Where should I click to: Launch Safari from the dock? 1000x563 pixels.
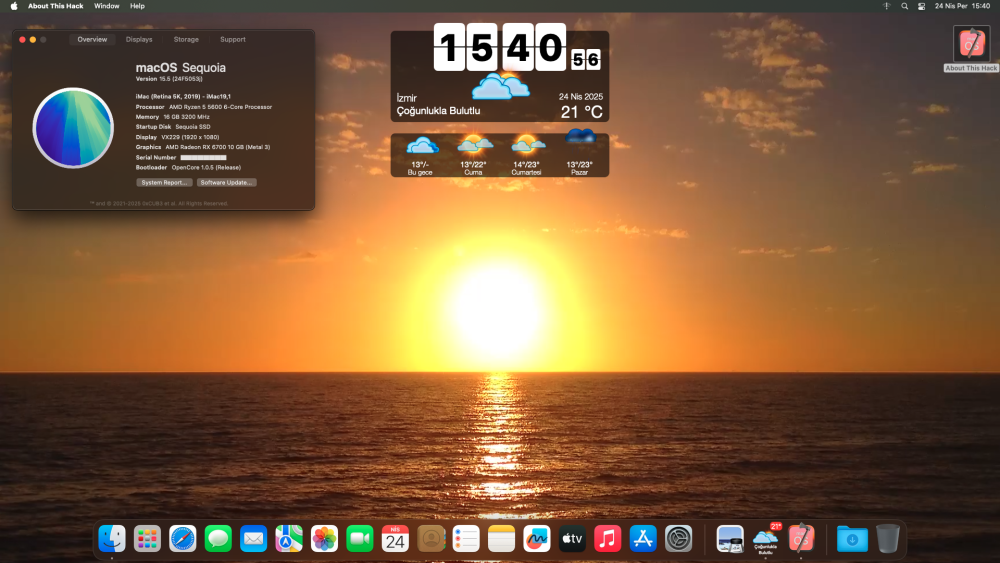pos(182,539)
